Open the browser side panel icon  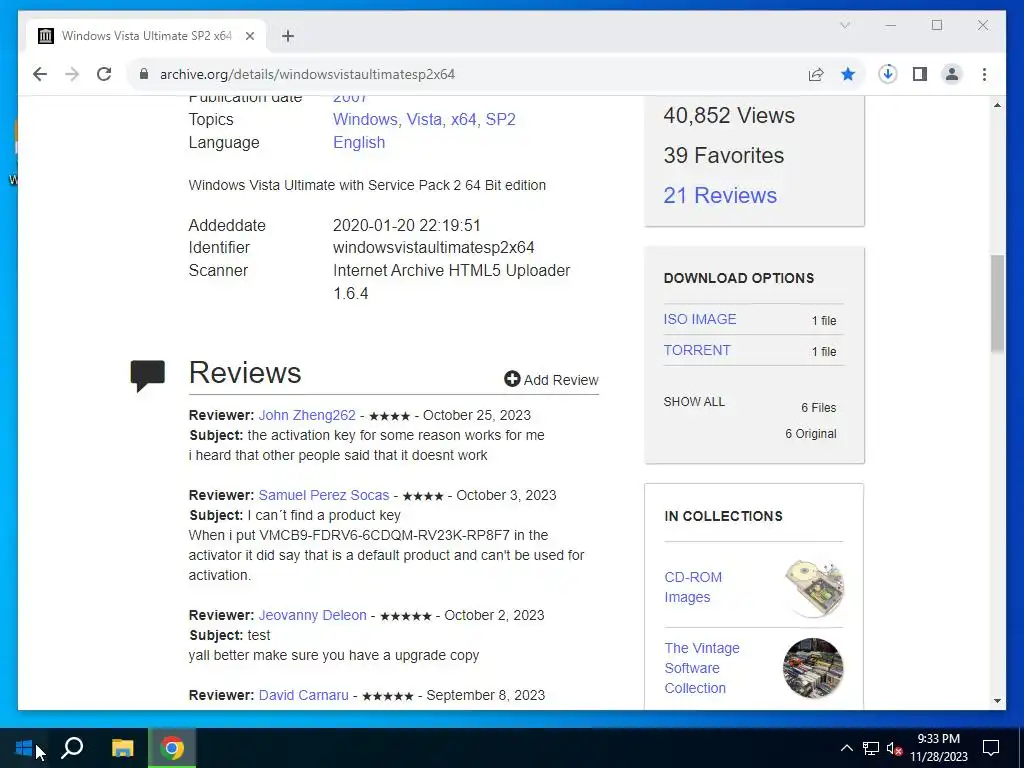click(x=920, y=74)
